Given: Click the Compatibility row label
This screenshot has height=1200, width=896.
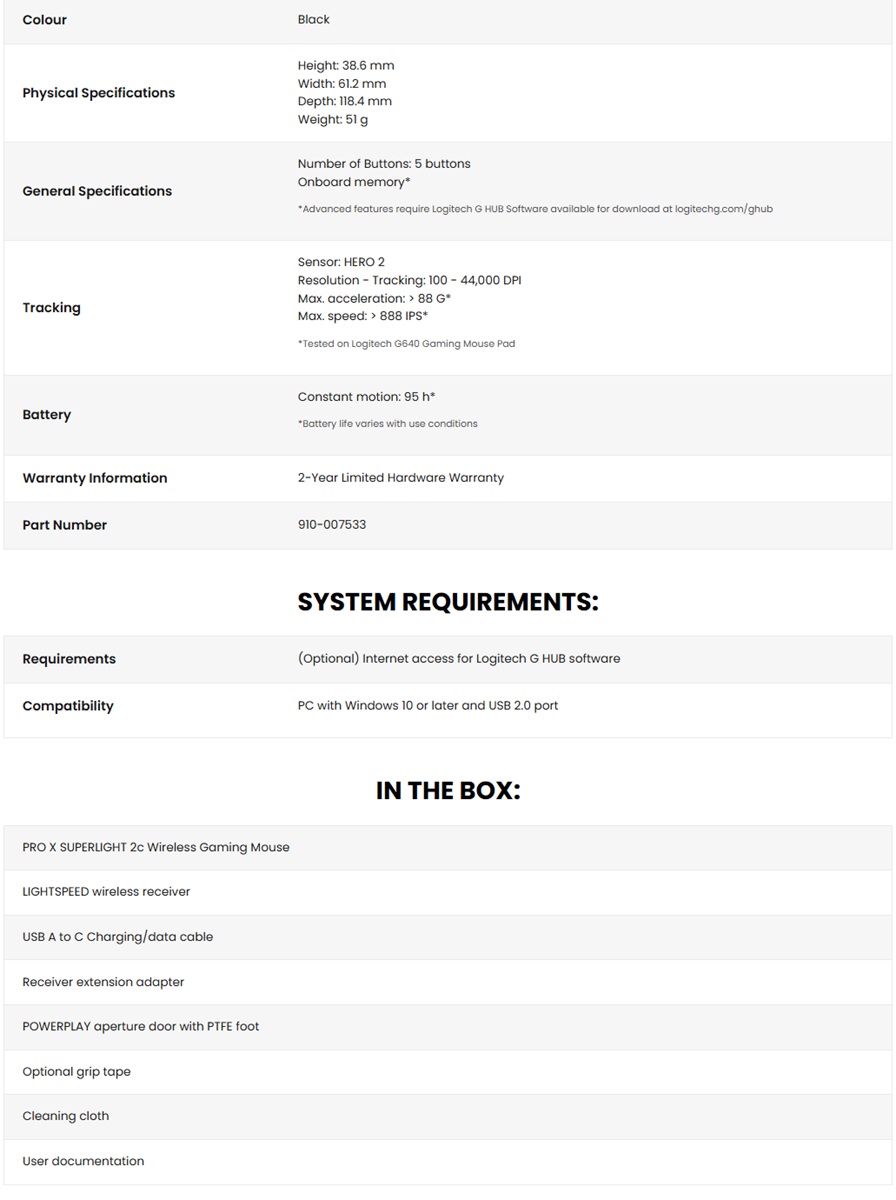Looking at the screenshot, I should coord(68,706).
